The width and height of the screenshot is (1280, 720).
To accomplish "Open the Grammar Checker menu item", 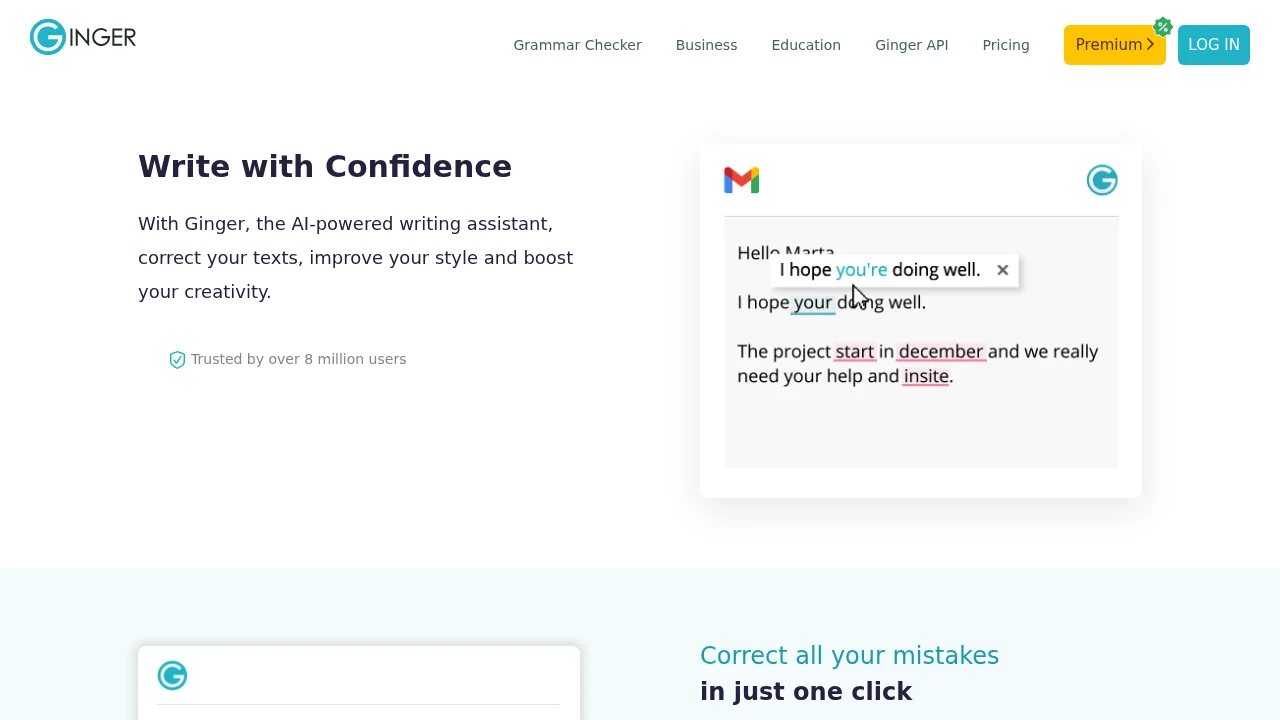I will pos(577,45).
